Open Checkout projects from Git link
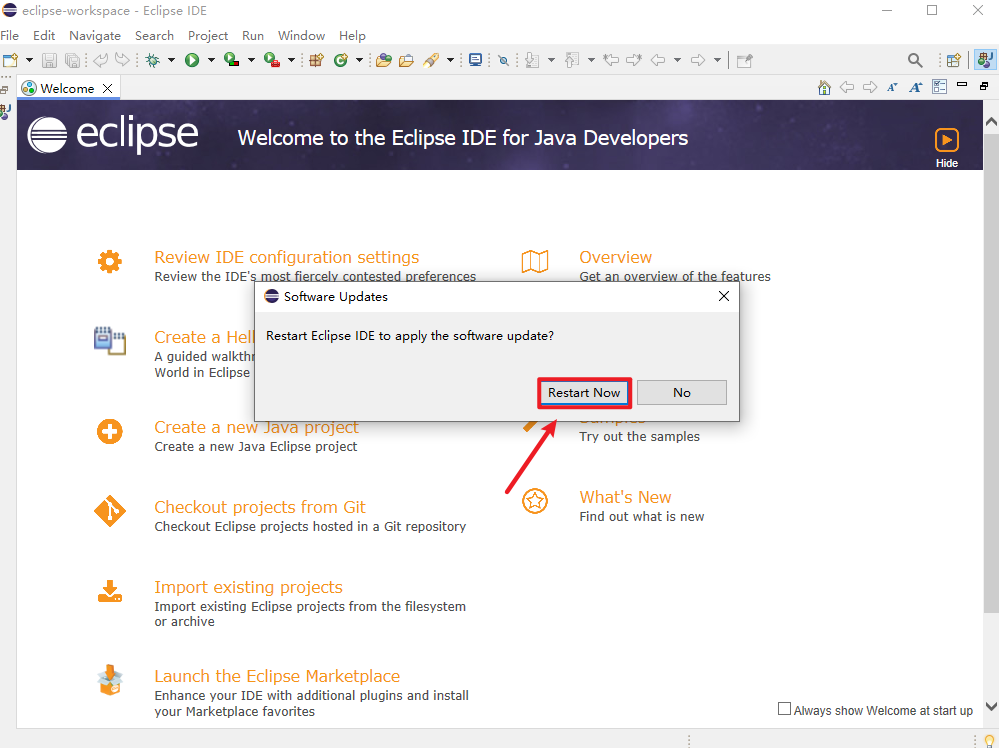 [260, 507]
